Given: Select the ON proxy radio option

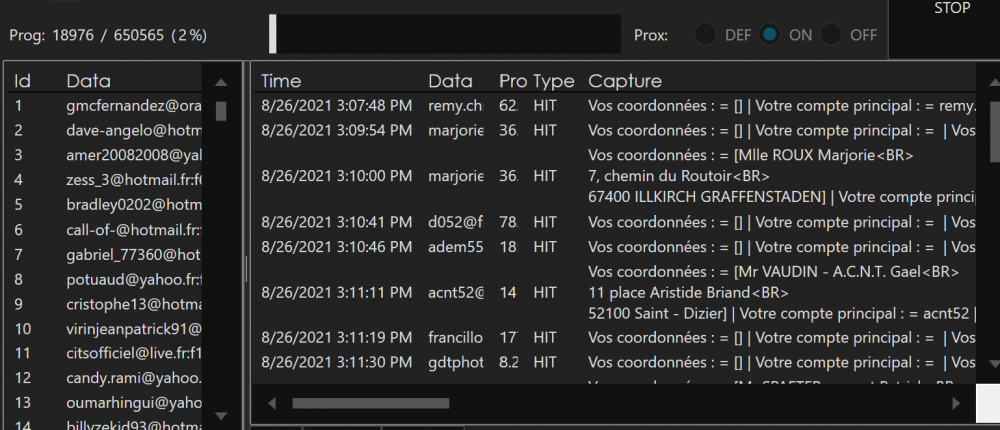Looking at the screenshot, I should tap(770, 35).
